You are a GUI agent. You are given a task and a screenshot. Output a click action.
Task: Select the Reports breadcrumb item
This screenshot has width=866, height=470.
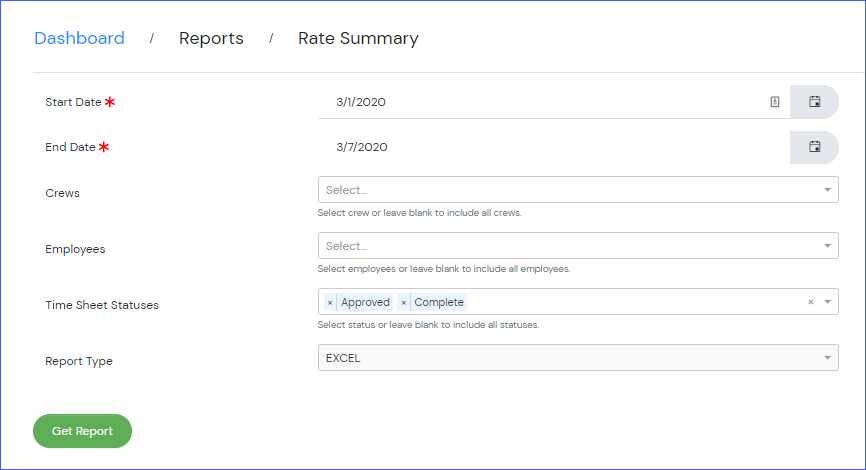211,38
